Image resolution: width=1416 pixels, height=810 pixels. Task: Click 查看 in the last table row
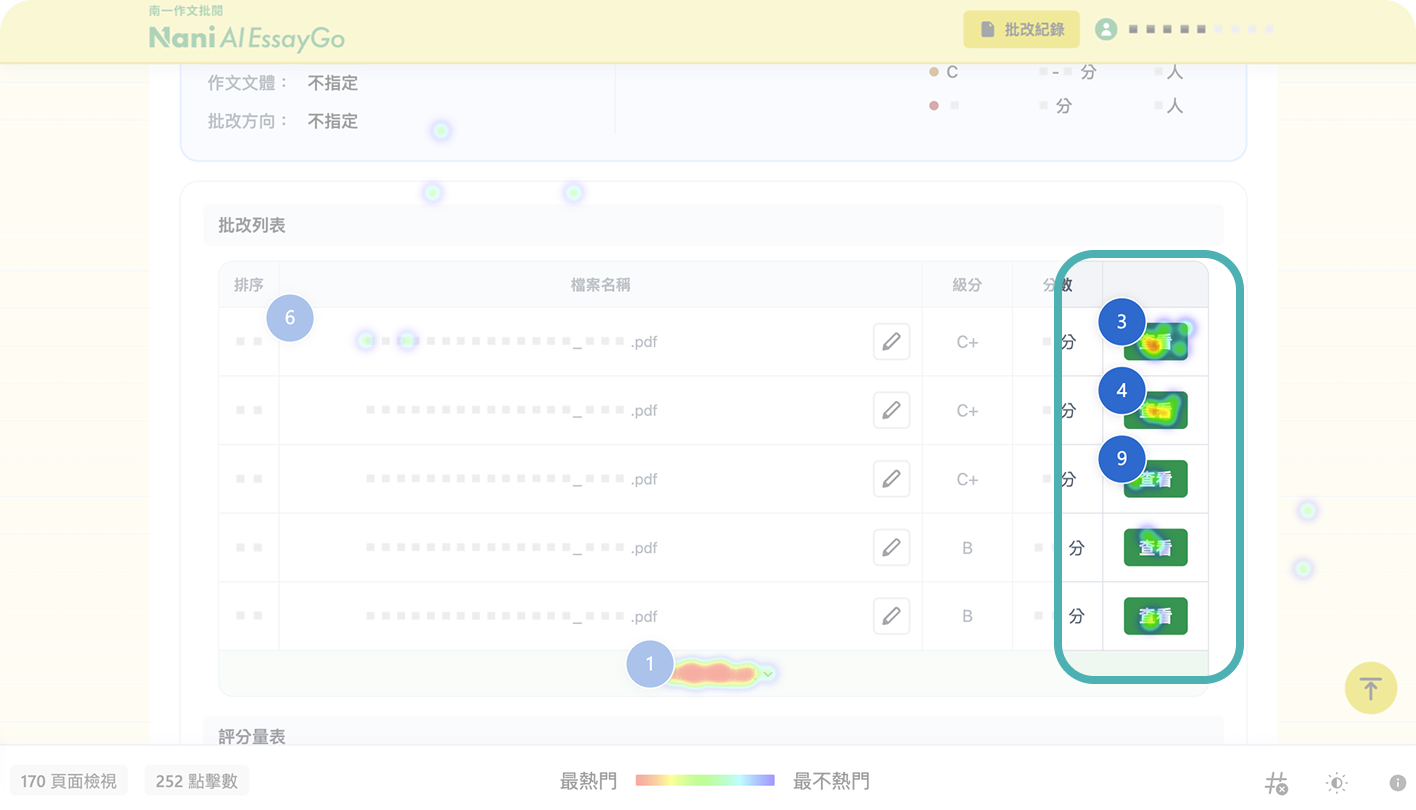[1155, 616]
